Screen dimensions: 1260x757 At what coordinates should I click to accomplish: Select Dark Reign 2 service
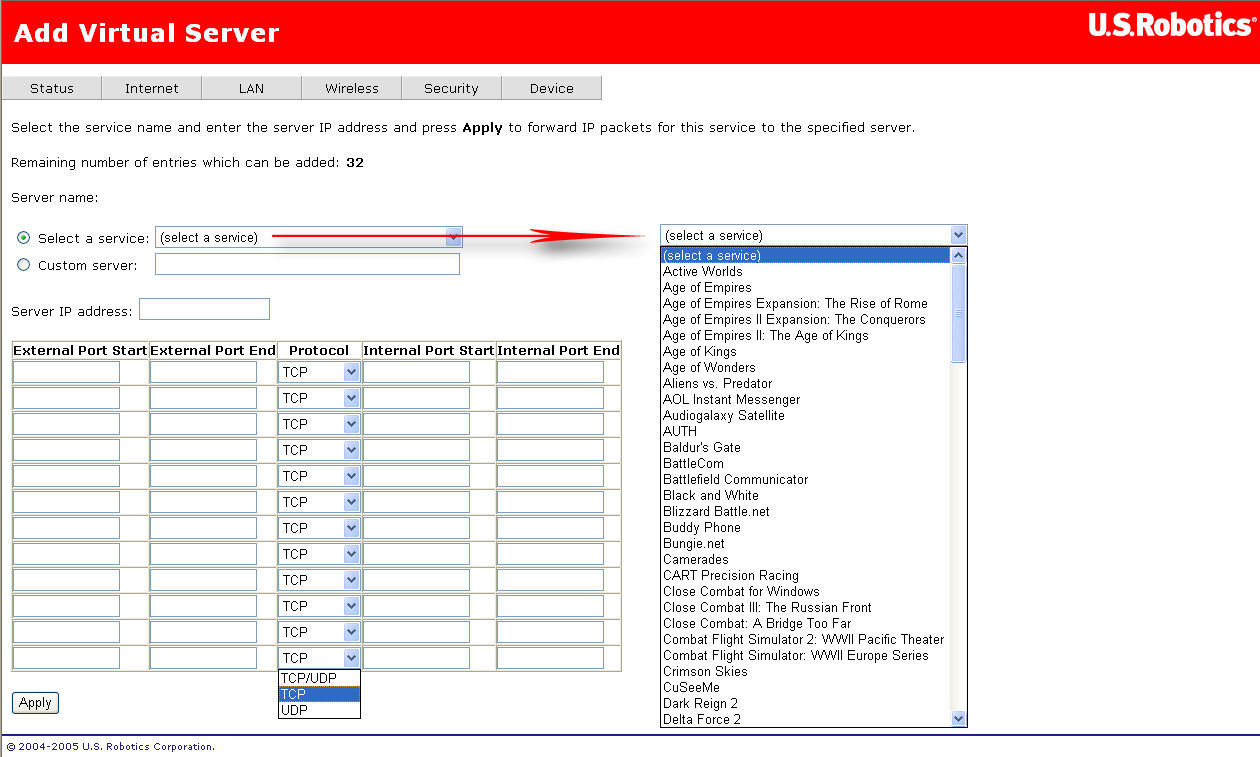806,703
